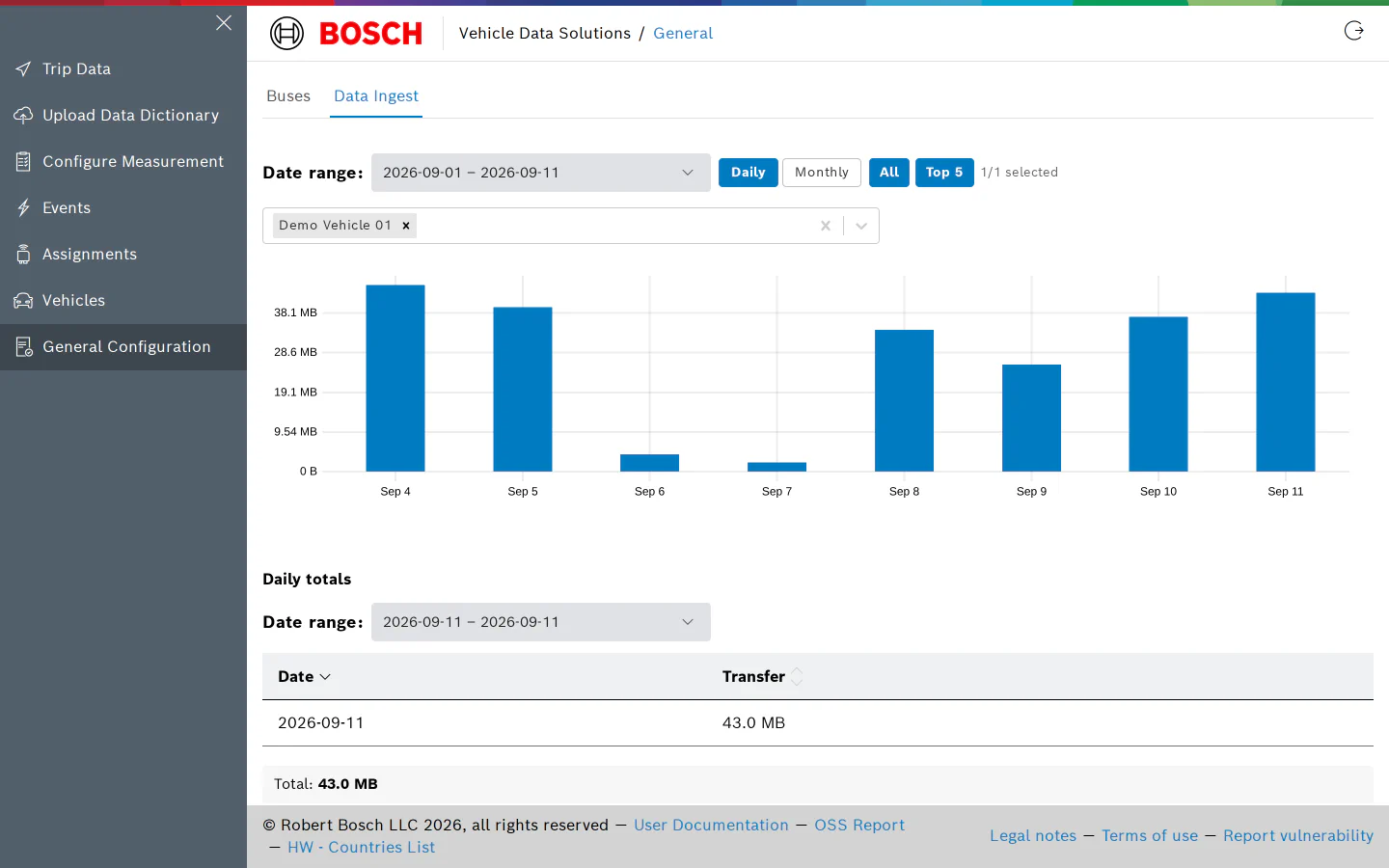The width and height of the screenshot is (1389, 868).
Task: Click the 1/1 selected indicator text
Action: [1020, 173]
